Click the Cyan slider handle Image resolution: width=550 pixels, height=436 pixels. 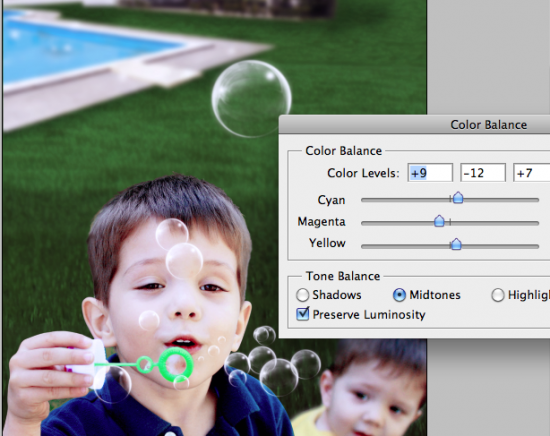458,198
